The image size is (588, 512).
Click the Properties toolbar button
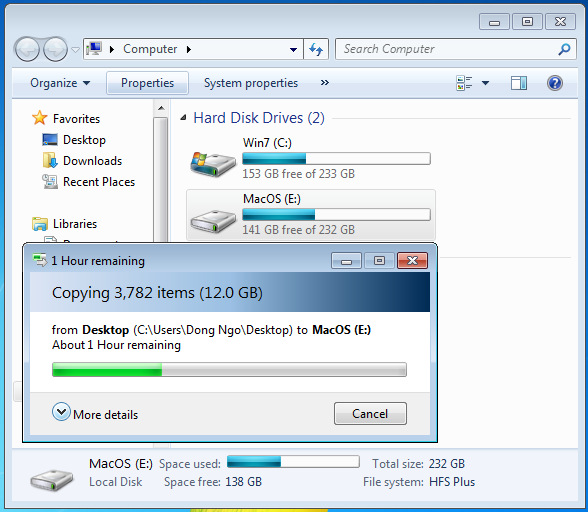pos(147,83)
